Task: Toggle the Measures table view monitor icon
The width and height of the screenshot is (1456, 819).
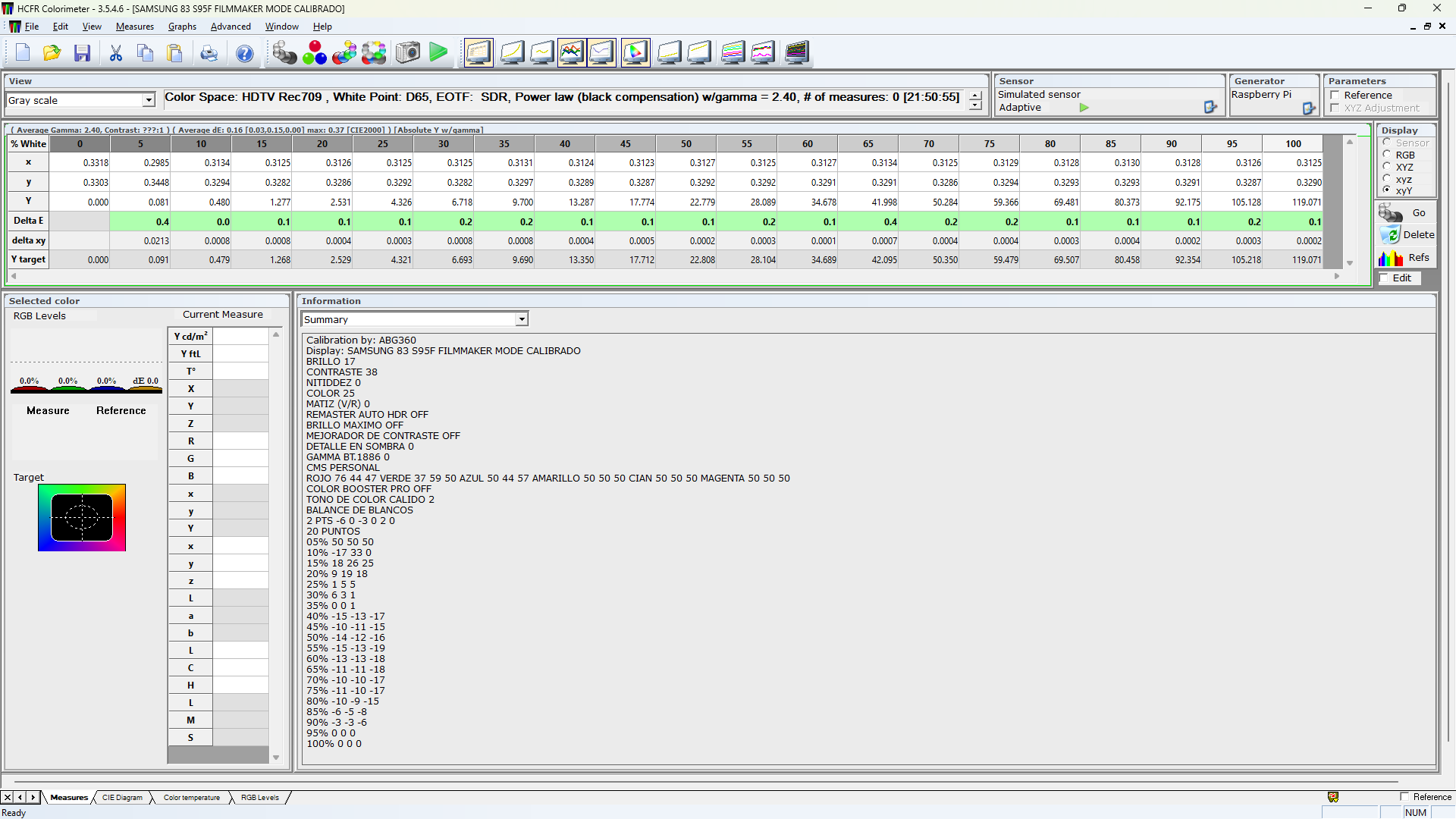Action: [x=479, y=53]
